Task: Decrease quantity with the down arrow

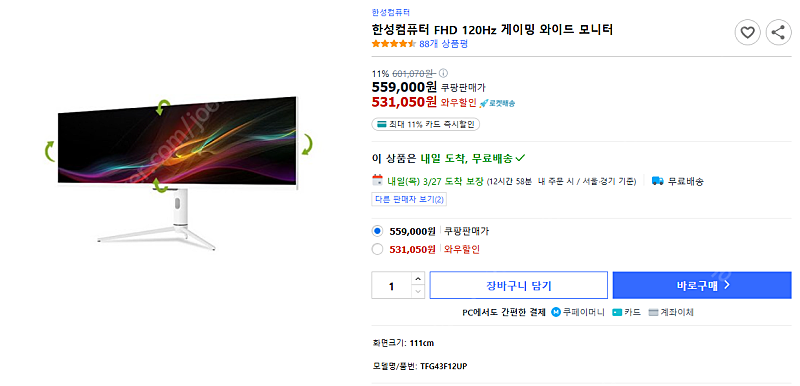Action: pos(418,292)
